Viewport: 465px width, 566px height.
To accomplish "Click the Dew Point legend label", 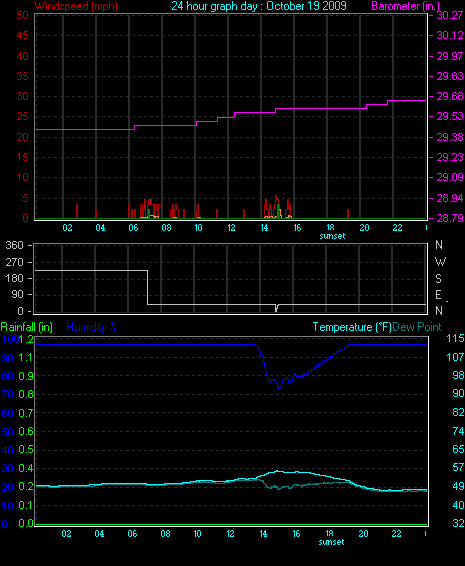I will click(x=417, y=327).
